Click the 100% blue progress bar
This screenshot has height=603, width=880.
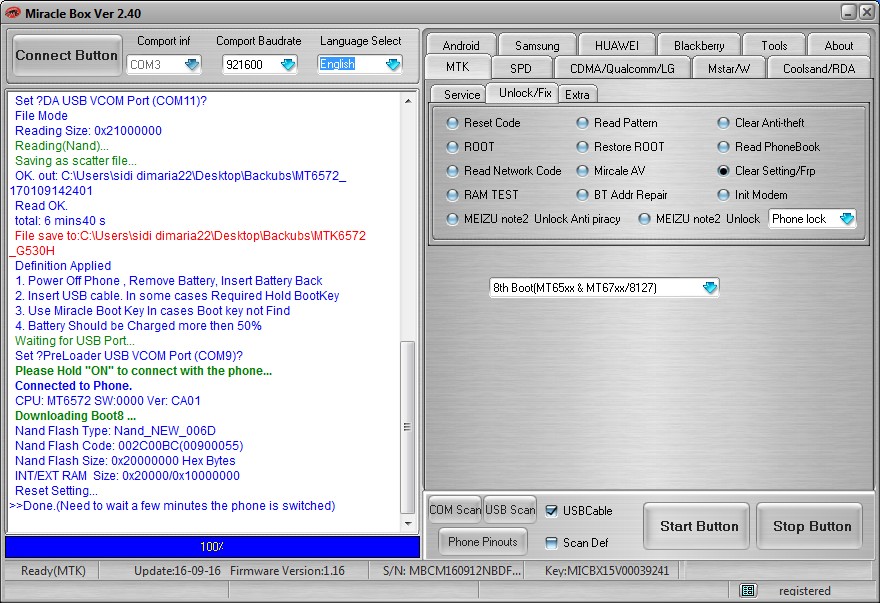coord(212,546)
